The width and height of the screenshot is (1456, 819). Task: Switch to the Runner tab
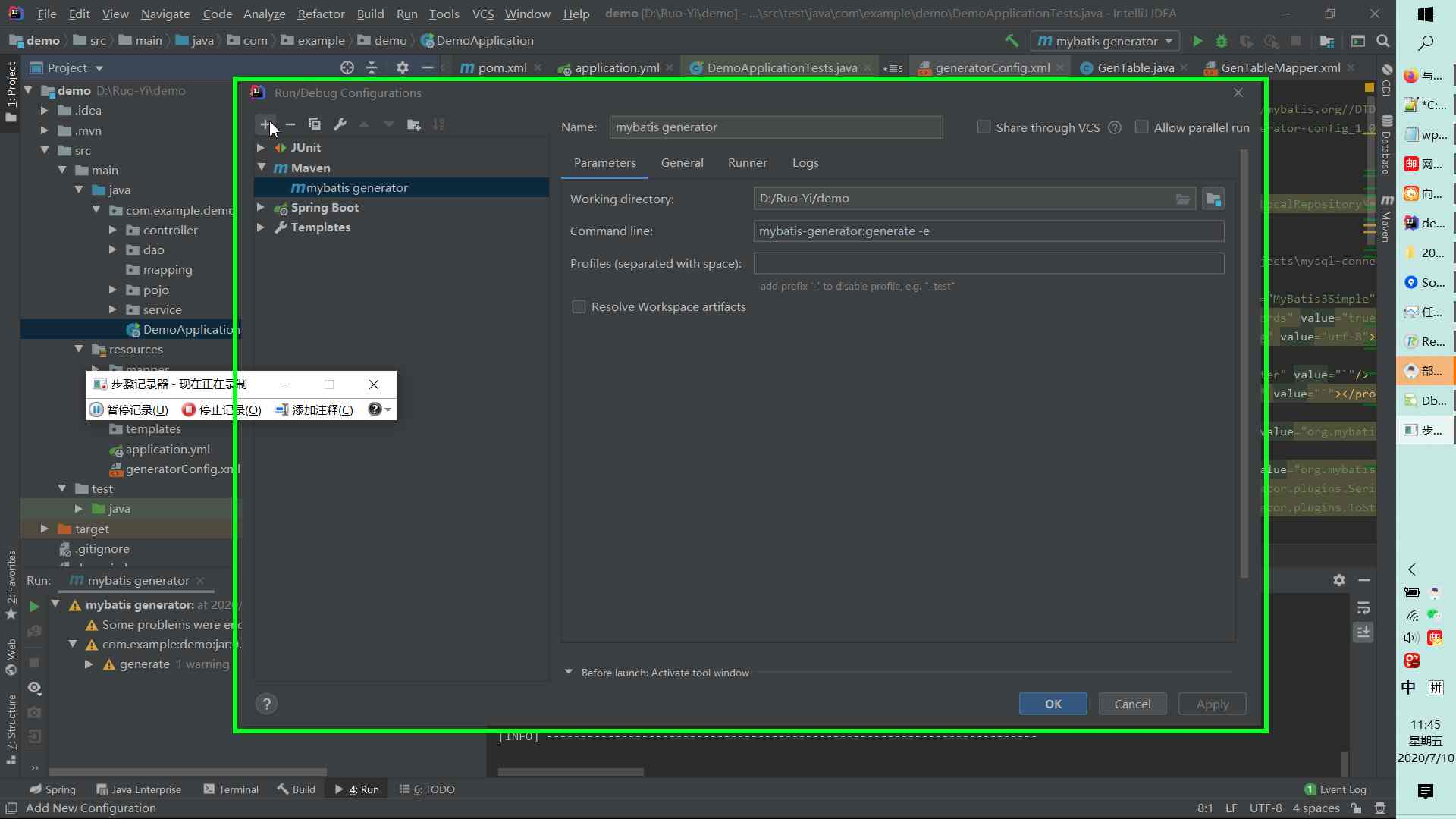tap(747, 163)
